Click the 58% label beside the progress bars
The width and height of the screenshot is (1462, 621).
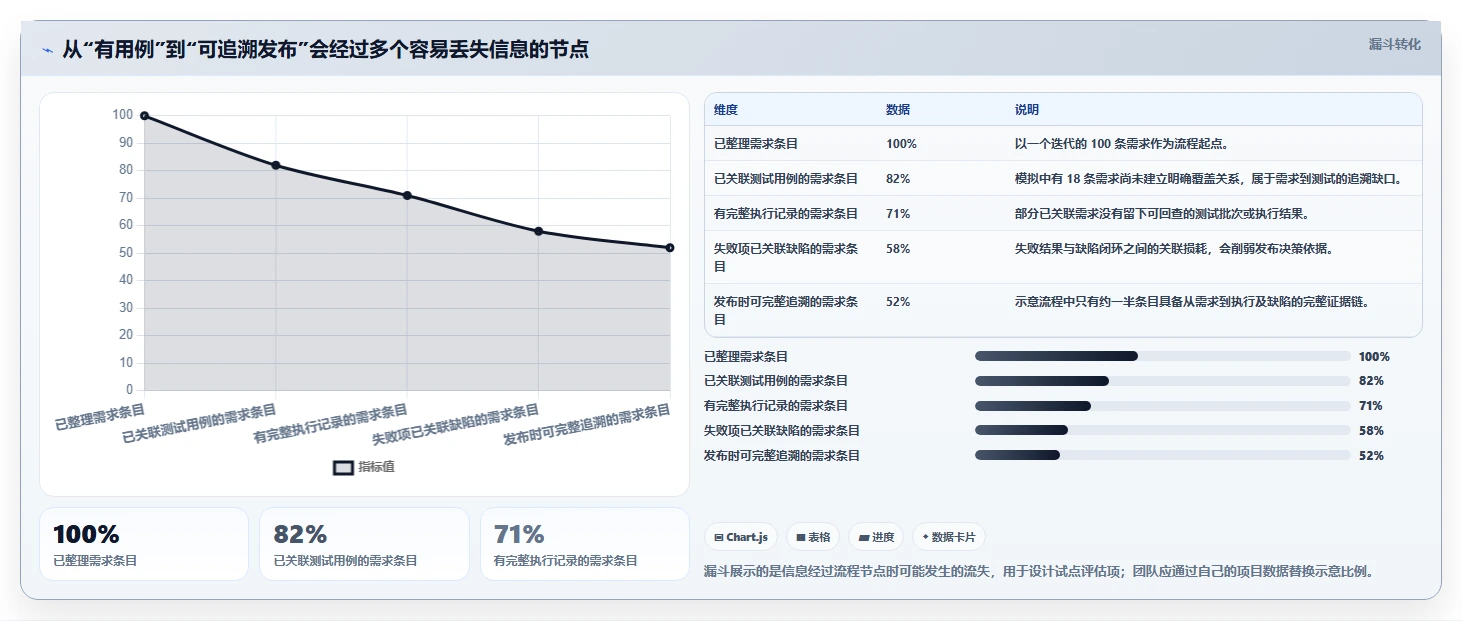pyautogui.click(x=1371, y=431)
